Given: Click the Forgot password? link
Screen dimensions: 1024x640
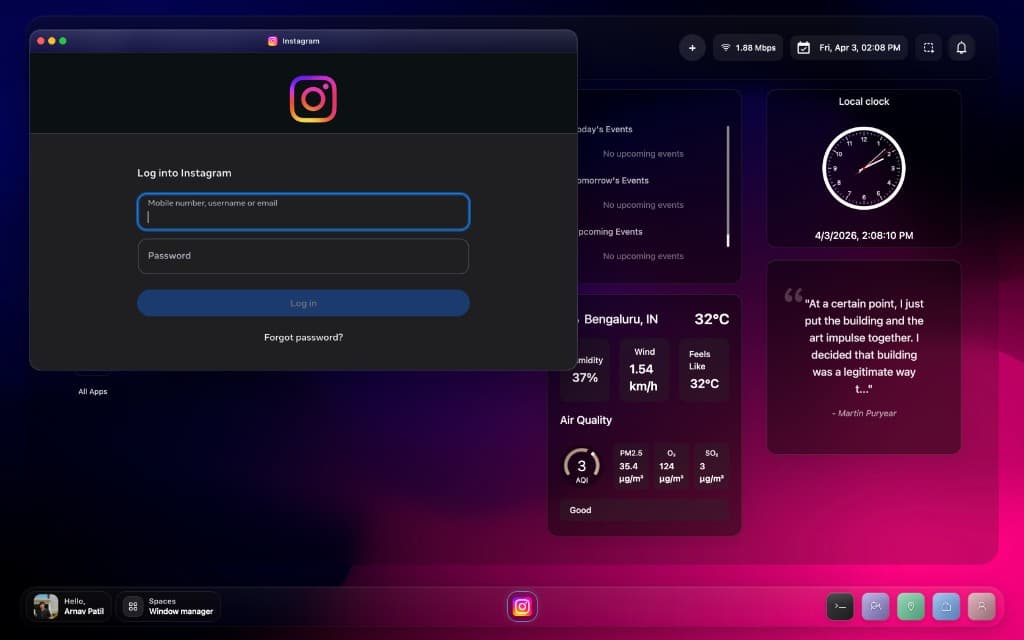Looking at the screenshot, I should (x=303, y=337).
